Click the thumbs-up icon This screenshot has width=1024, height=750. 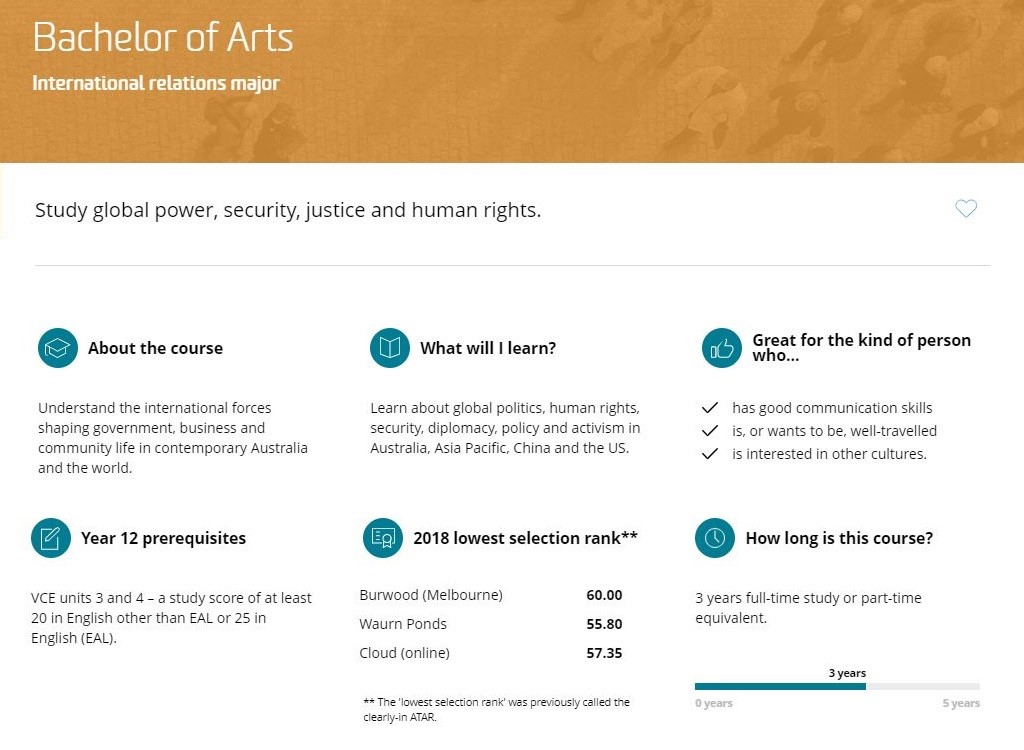722,348
